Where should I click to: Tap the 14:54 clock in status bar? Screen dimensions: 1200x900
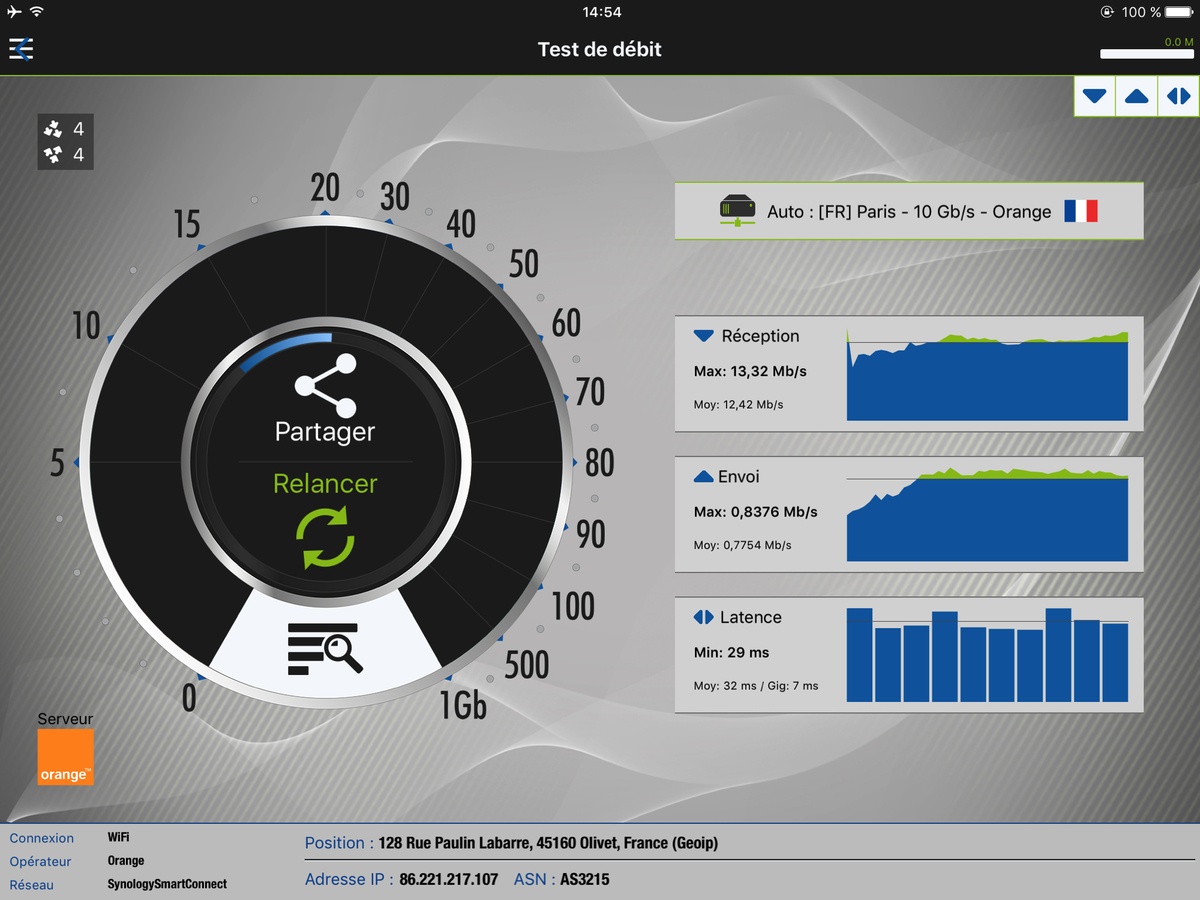tap(600, 12)
